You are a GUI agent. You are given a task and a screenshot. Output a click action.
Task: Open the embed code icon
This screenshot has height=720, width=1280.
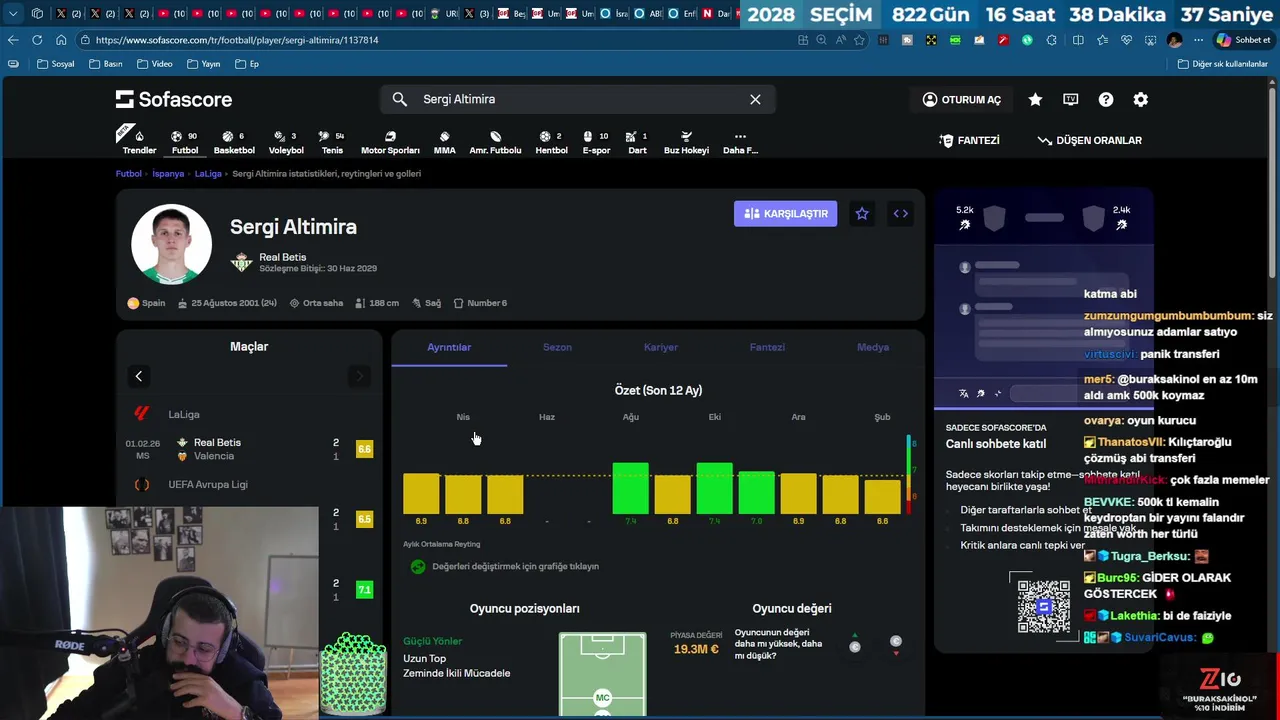click(x=901, y=213)
